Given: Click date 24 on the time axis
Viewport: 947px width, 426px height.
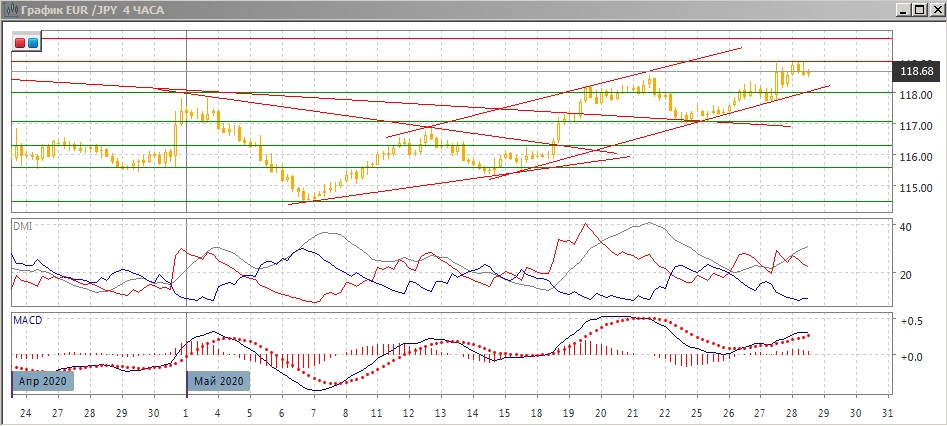Looking at the screenshot, I should coord(25,413).
